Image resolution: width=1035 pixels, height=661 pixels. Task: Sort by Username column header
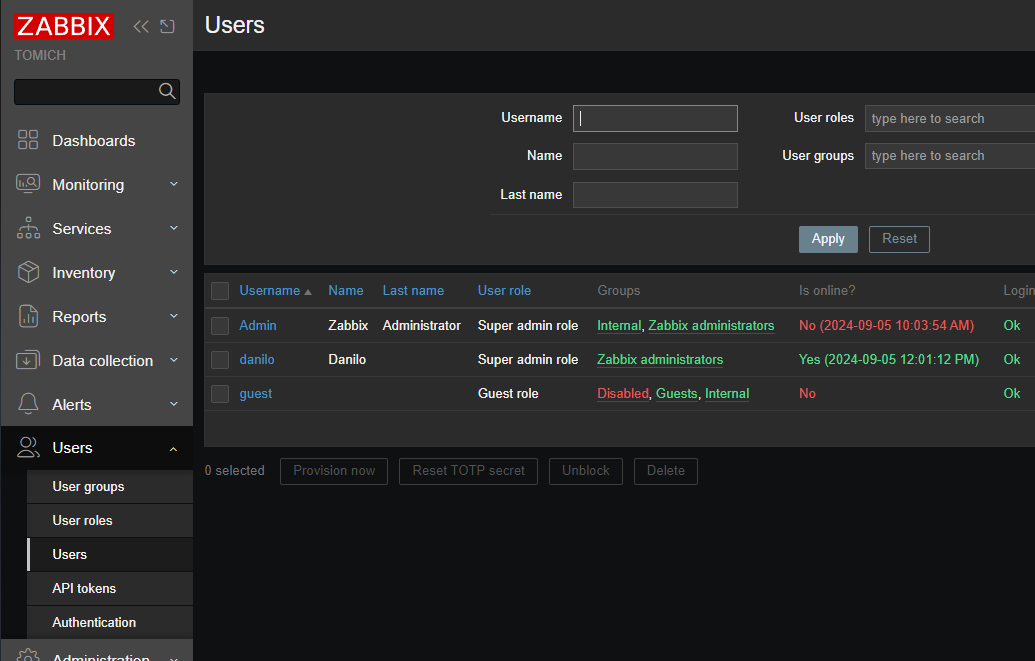[269, 291]
